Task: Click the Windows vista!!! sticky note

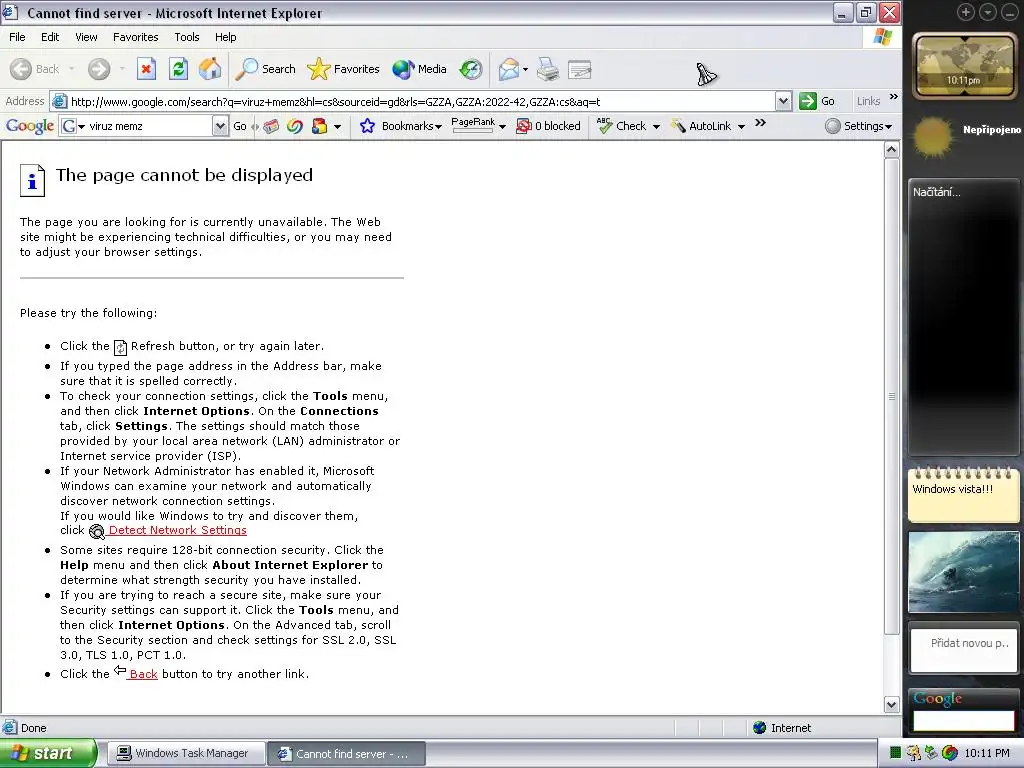Action: pyautogui.click(x=964, y=496)
